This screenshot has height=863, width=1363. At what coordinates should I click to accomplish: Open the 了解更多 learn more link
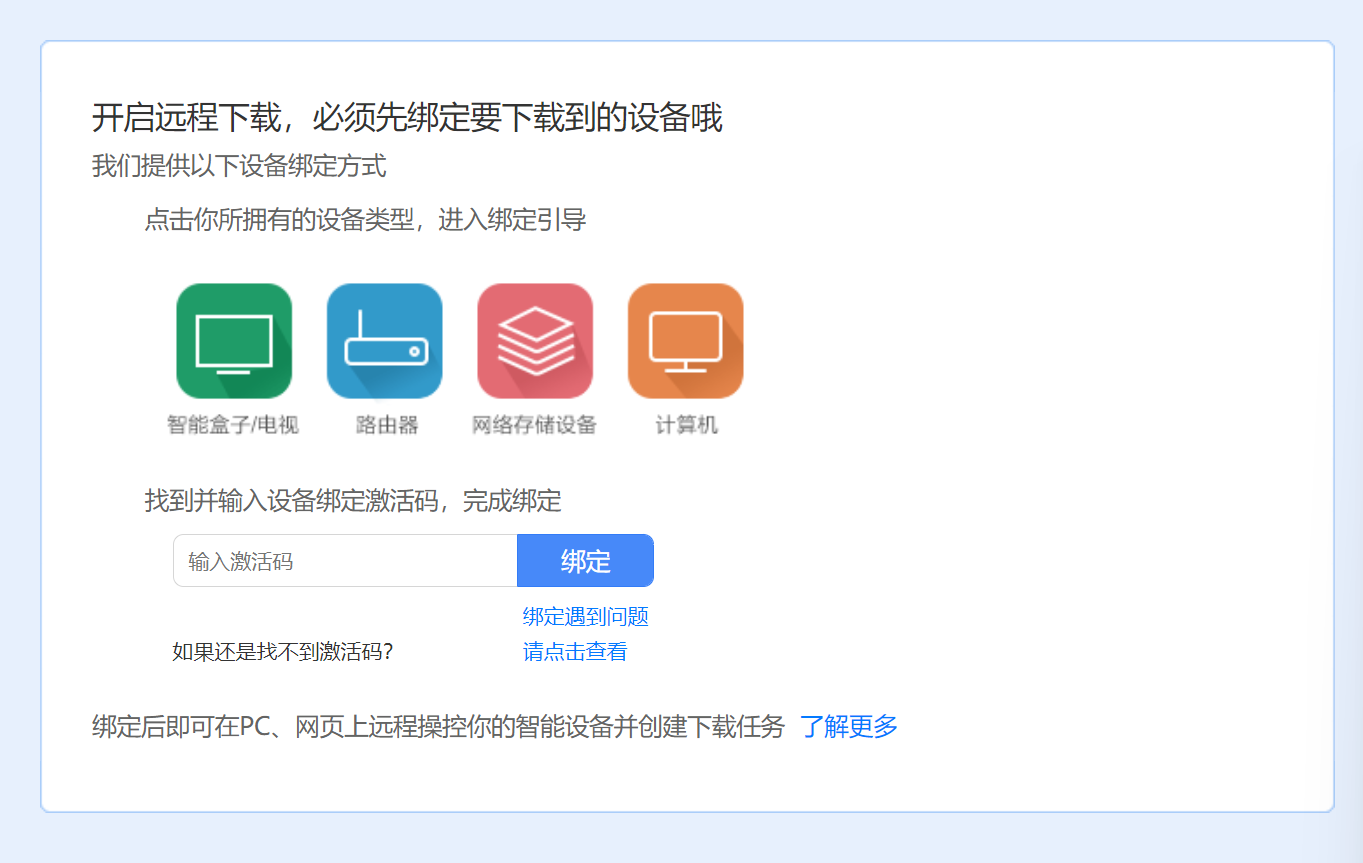(849, 727)
